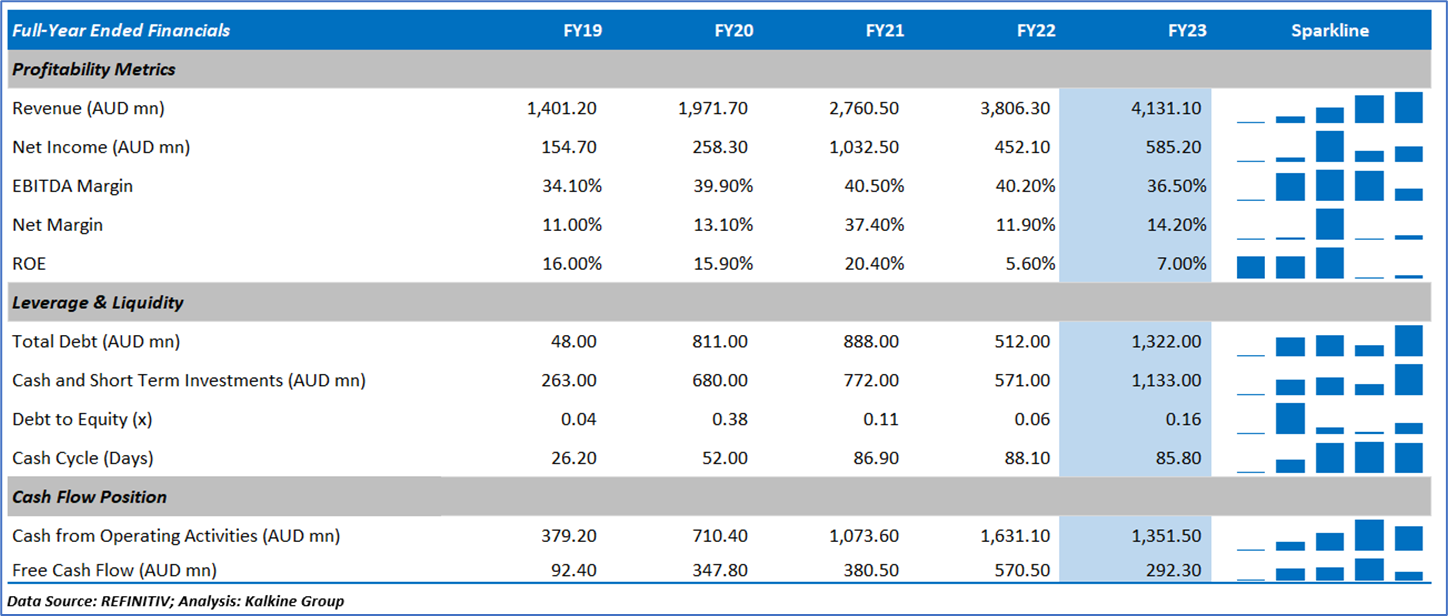
Task: Click the Data Source REFINITIV footnote text
Action: pos(175,601)
